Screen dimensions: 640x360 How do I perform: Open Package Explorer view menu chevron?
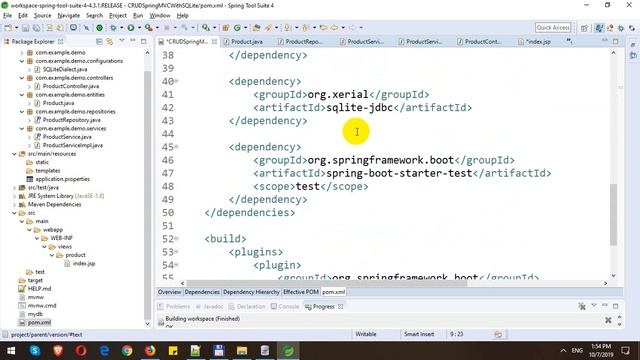pos(122,41)
